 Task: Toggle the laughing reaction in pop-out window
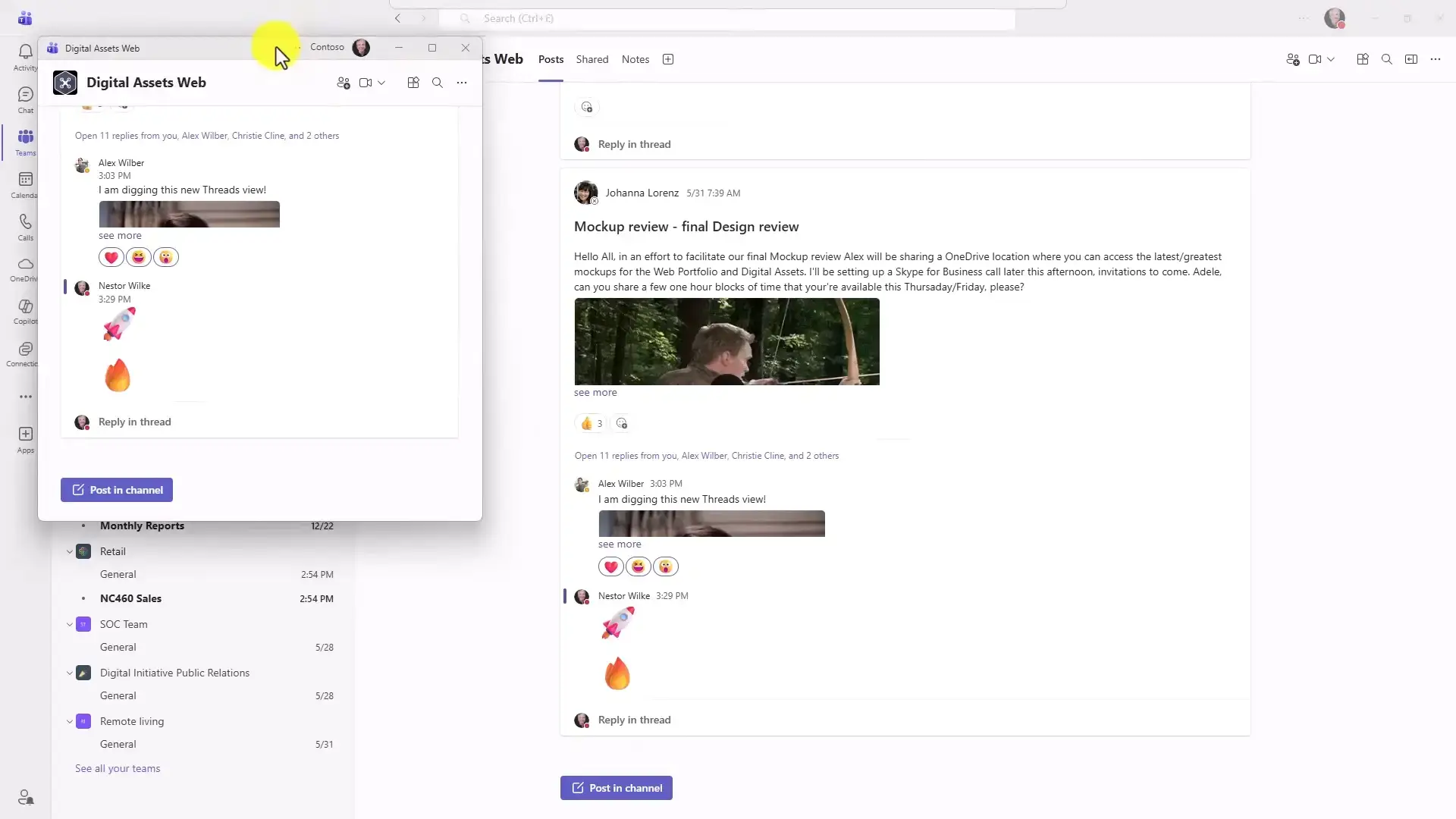click(139, 257)
